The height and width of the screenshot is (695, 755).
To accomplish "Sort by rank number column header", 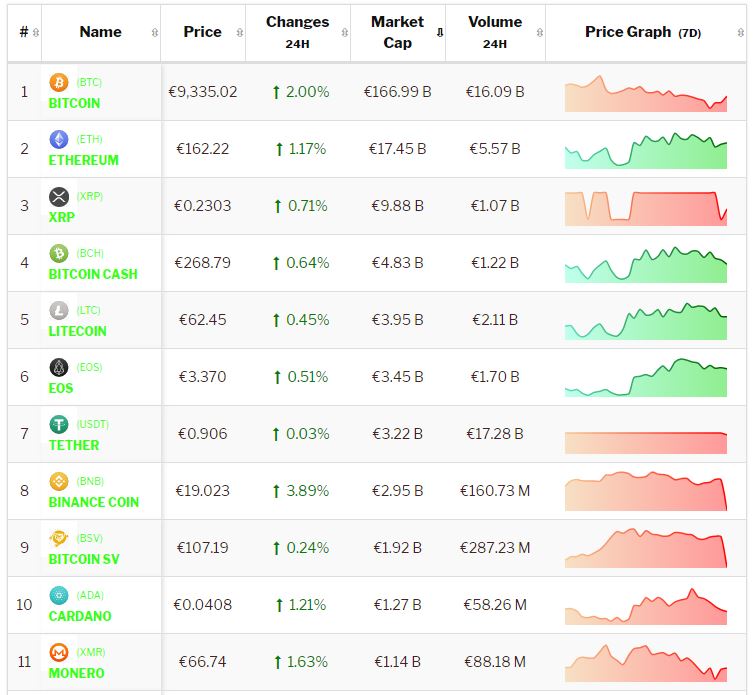I will pos(24,32).
